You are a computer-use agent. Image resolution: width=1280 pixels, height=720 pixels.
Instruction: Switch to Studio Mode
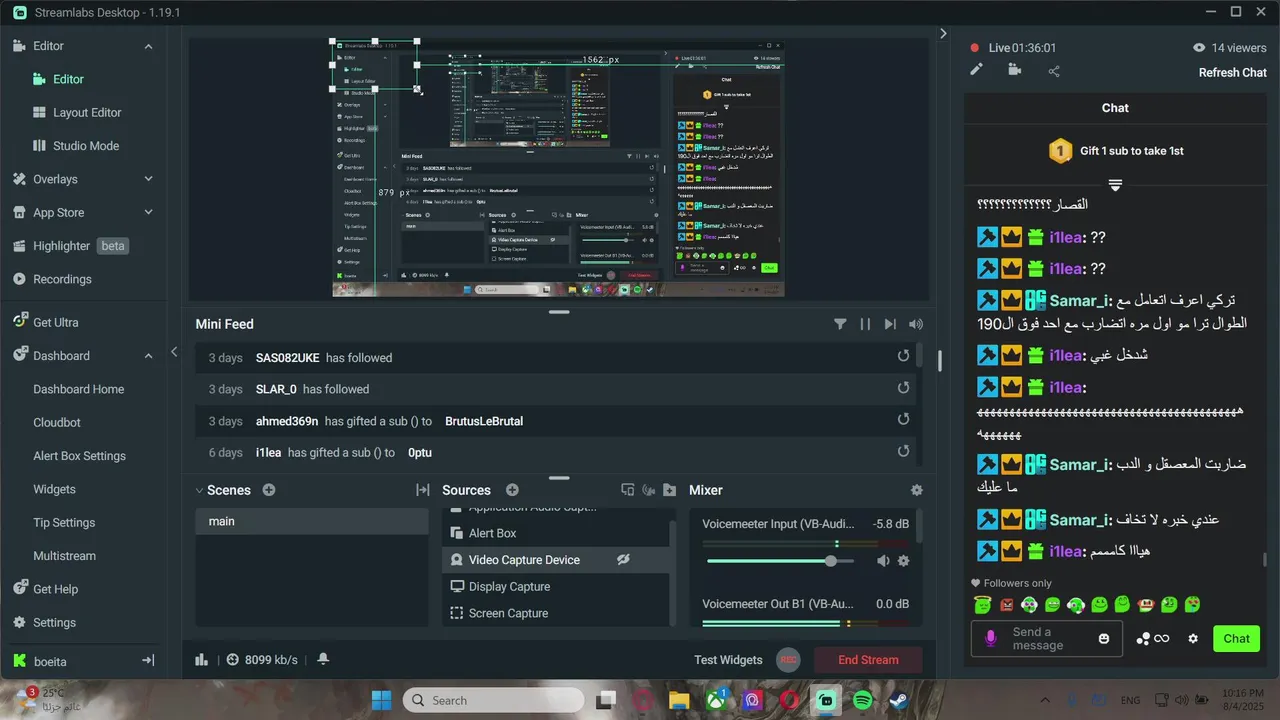pyautogui.click(x=85, y=146)
